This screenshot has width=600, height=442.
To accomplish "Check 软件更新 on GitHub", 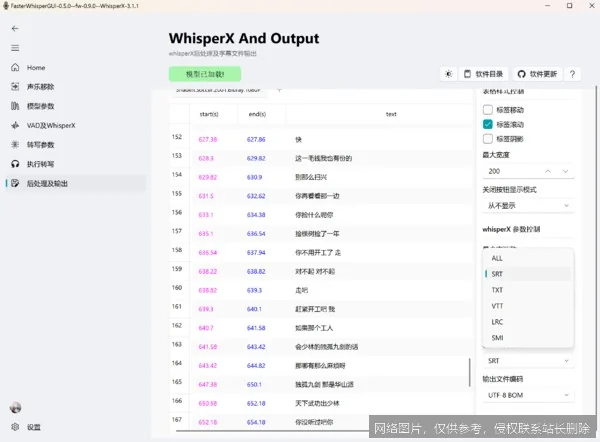I will point(537,74).
